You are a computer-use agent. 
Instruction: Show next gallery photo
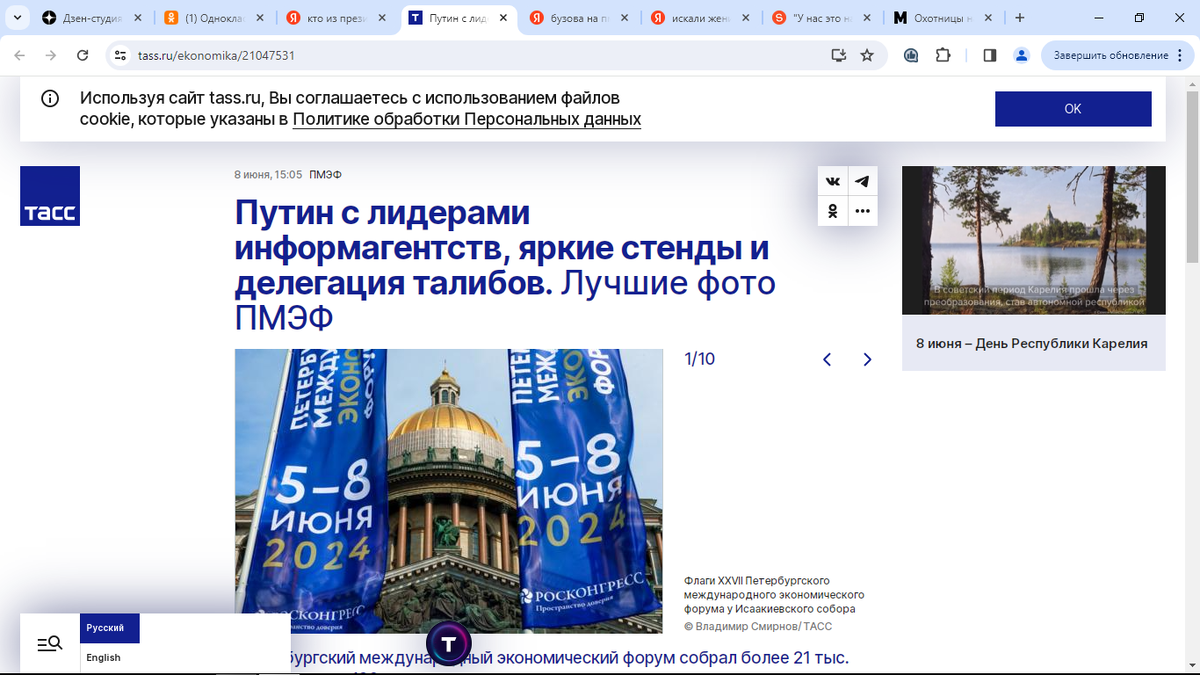point(867,360)
